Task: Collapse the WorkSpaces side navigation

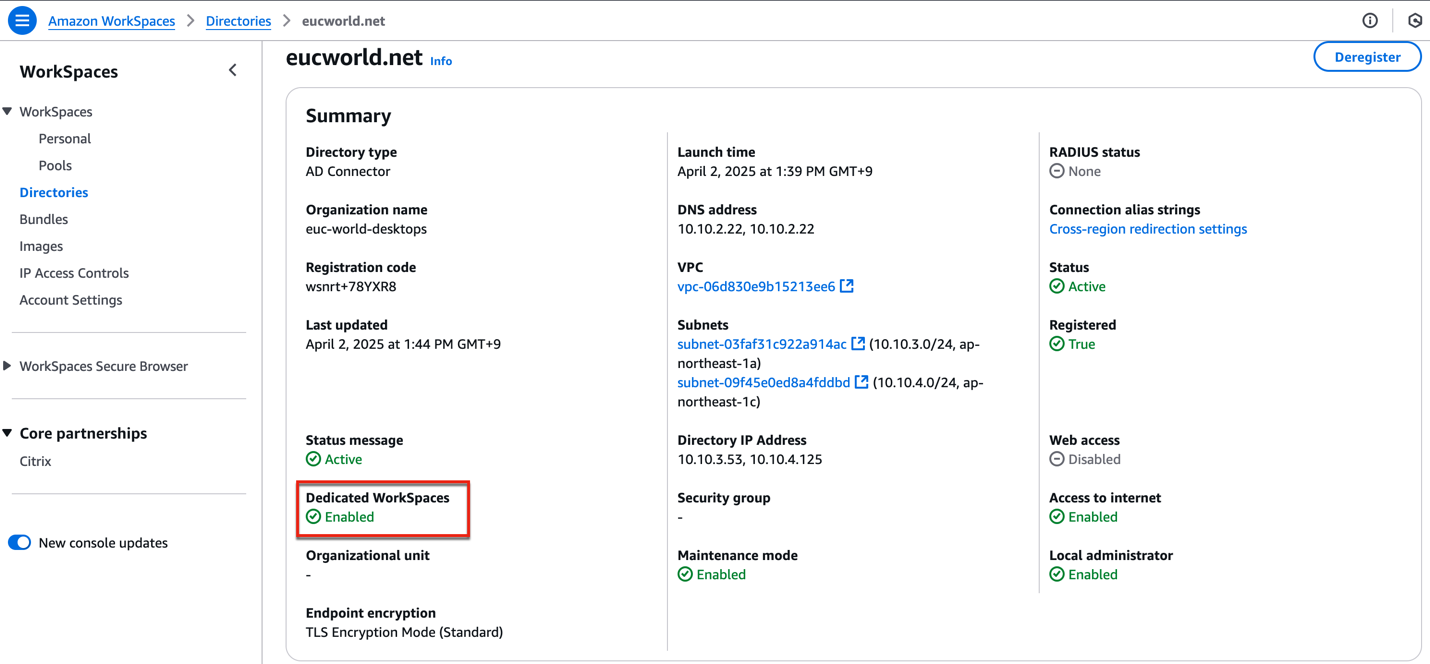Action: pyautogui.click(x=233, y=71)
